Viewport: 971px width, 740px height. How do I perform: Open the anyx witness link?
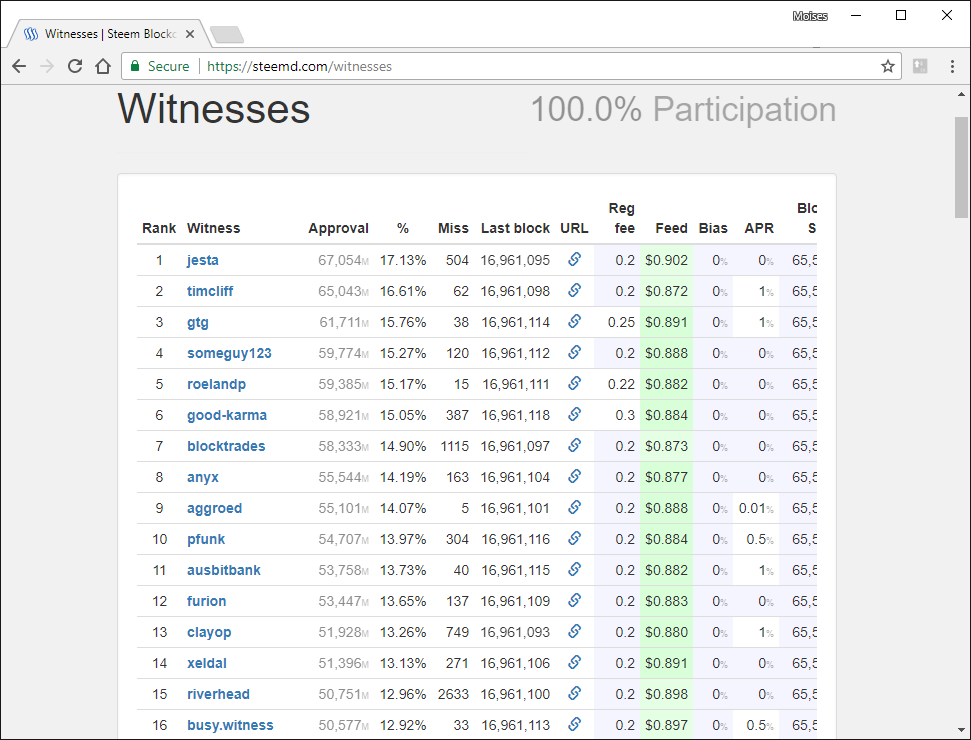[x=202, y=477]
